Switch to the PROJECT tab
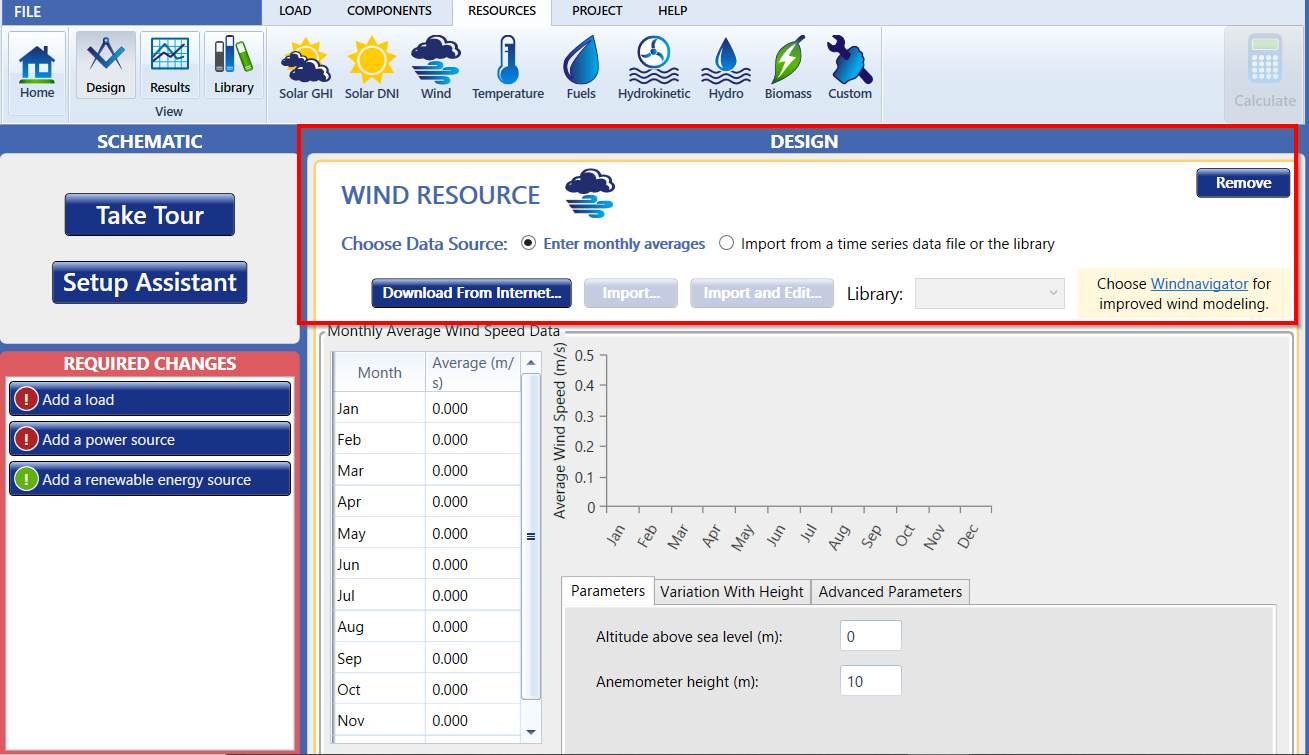Viewport: 1309px width, 755px height. 597,11
